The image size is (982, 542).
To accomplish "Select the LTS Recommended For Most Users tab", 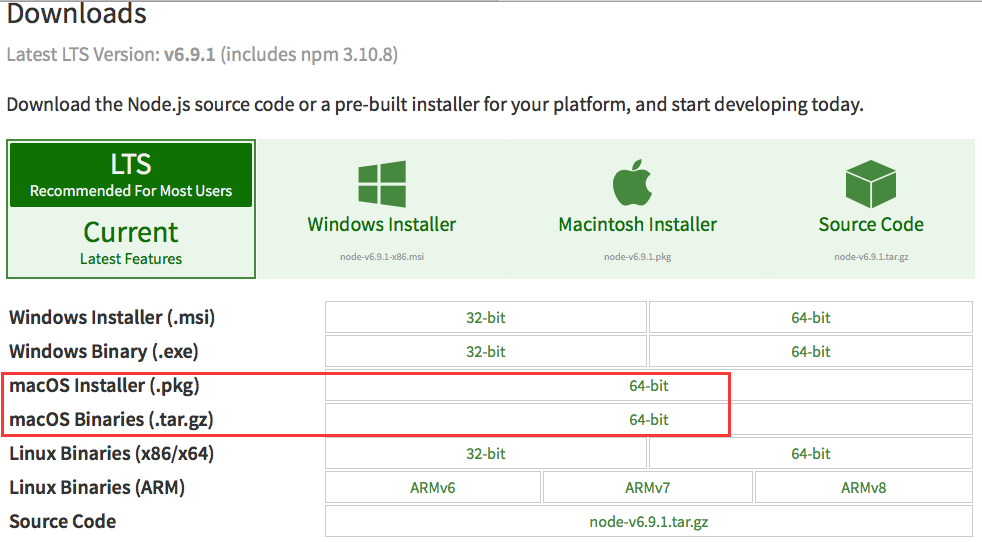I will point(131,175).
